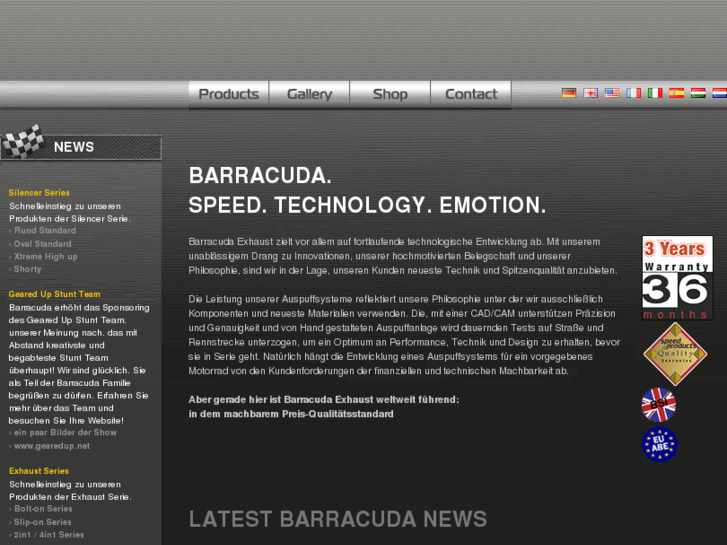727x545 pixels.
Task: Click 'Schnelleinstieg zu unseren' under Silencer Series
Action: point(65,206)
